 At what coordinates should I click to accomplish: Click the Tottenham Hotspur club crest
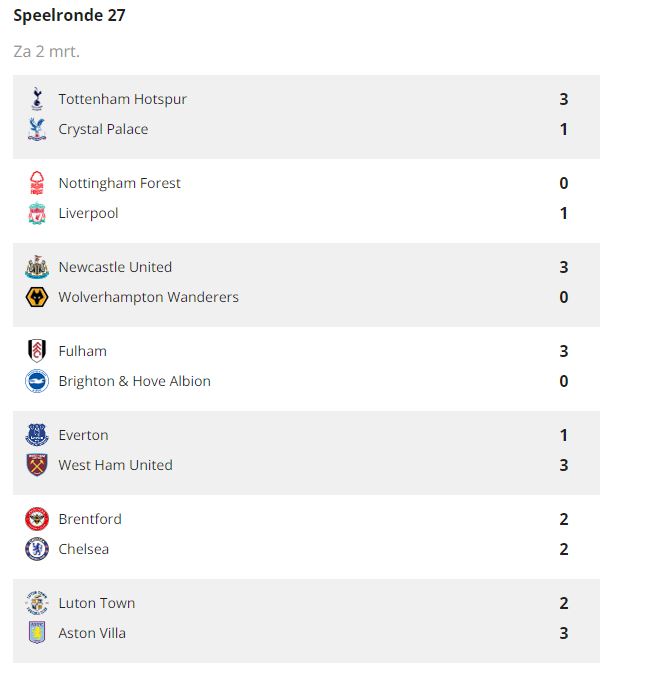[37, 99]
